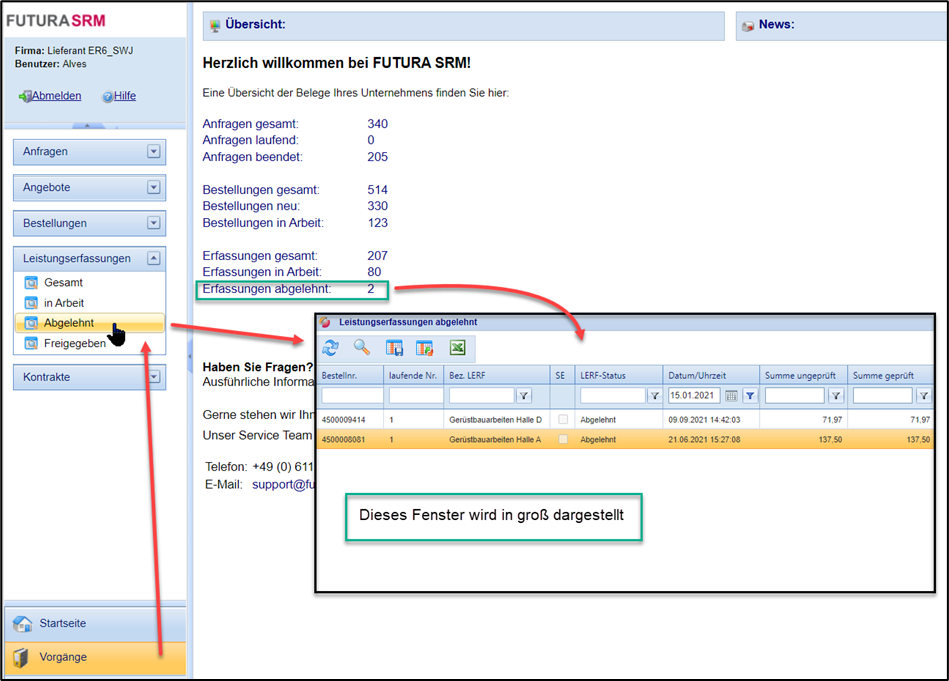Click the filter icon for LERF-Status
Viewport: 949px width, 681px height.
(x=655, y=396)
